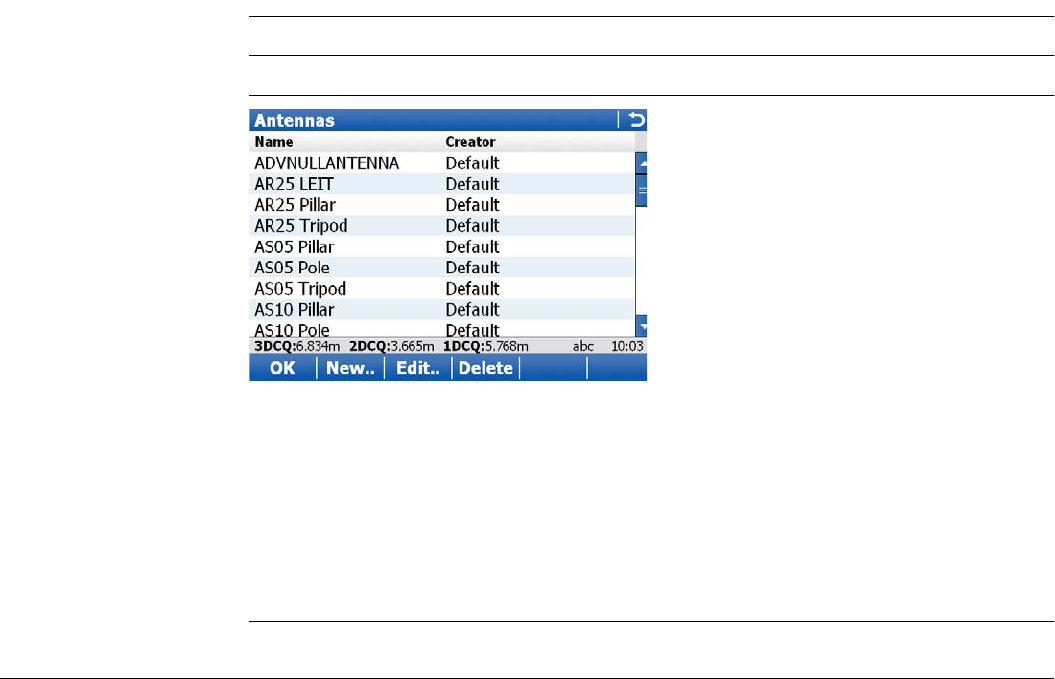Click the Edit.. softkey
Screen dimensions: 1055x679
click(x=418, y=368)
